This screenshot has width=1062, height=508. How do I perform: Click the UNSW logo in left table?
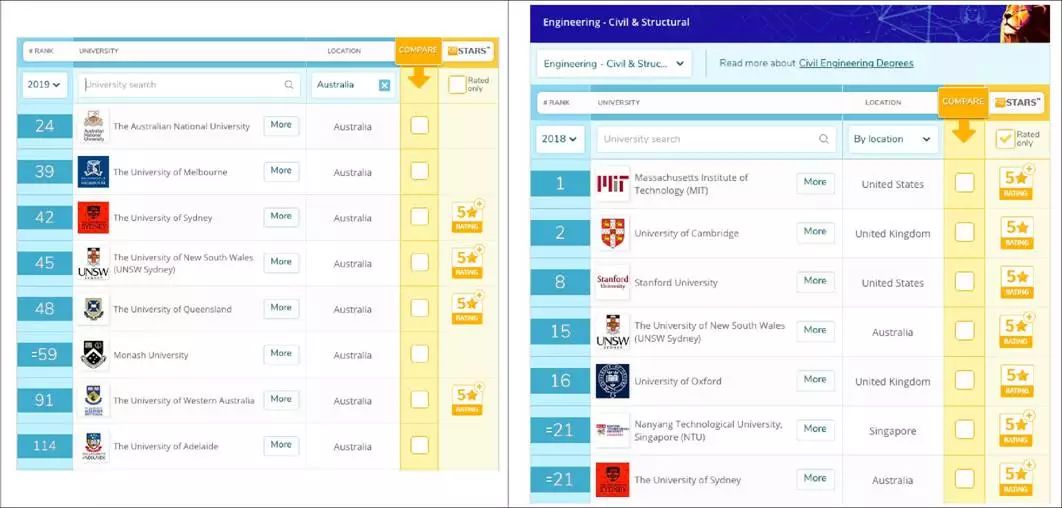point(93,263)
